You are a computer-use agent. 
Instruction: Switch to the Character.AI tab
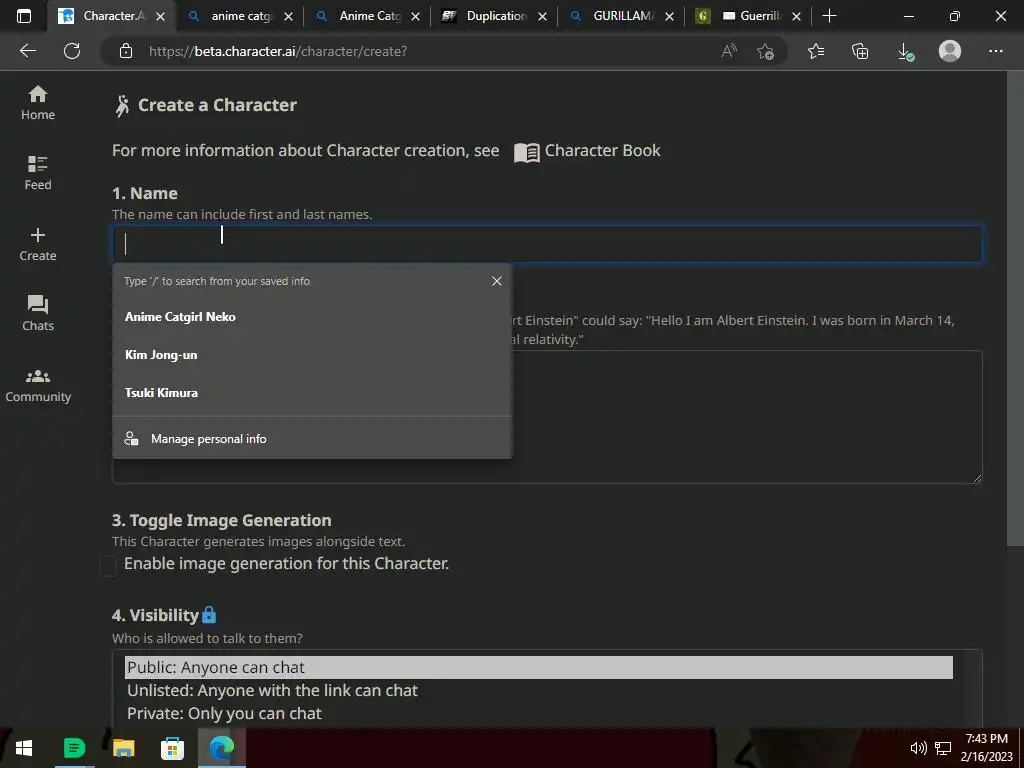pyautogui.click(x=111, y=16)
